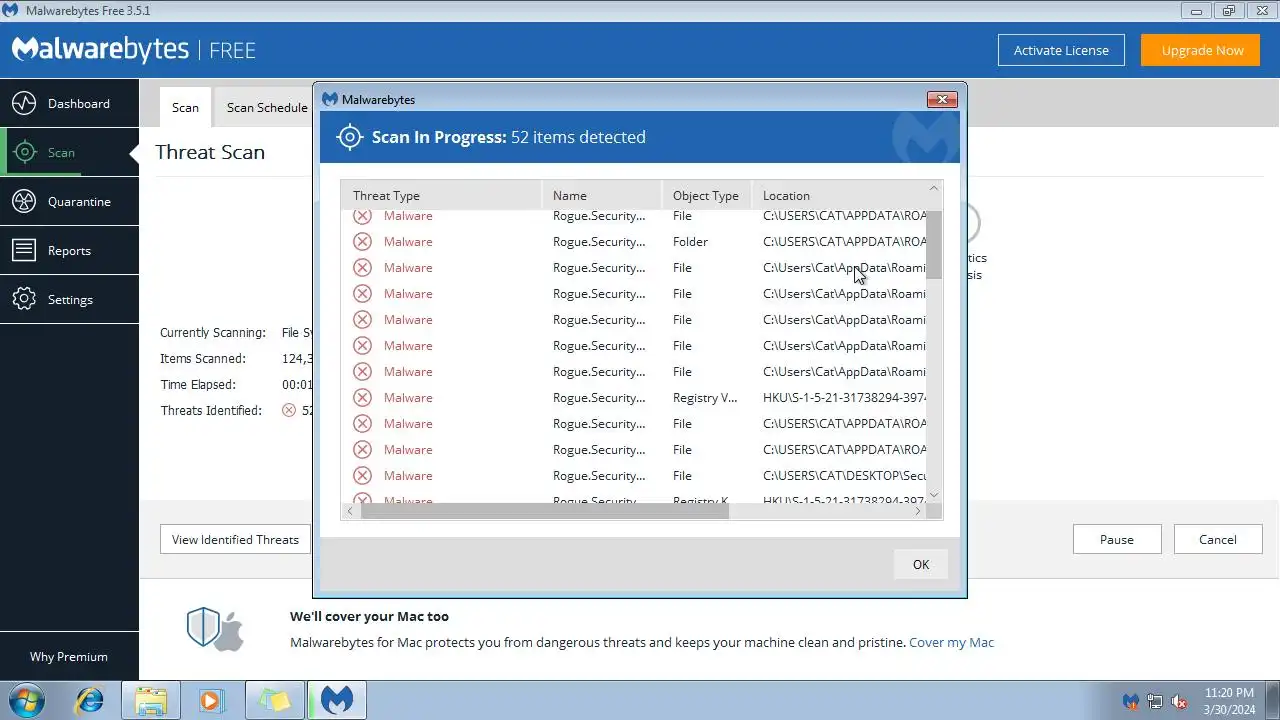Open the Cover my Mac link
The height and width of the screenshot is (720, 1280).
(951, 642)
